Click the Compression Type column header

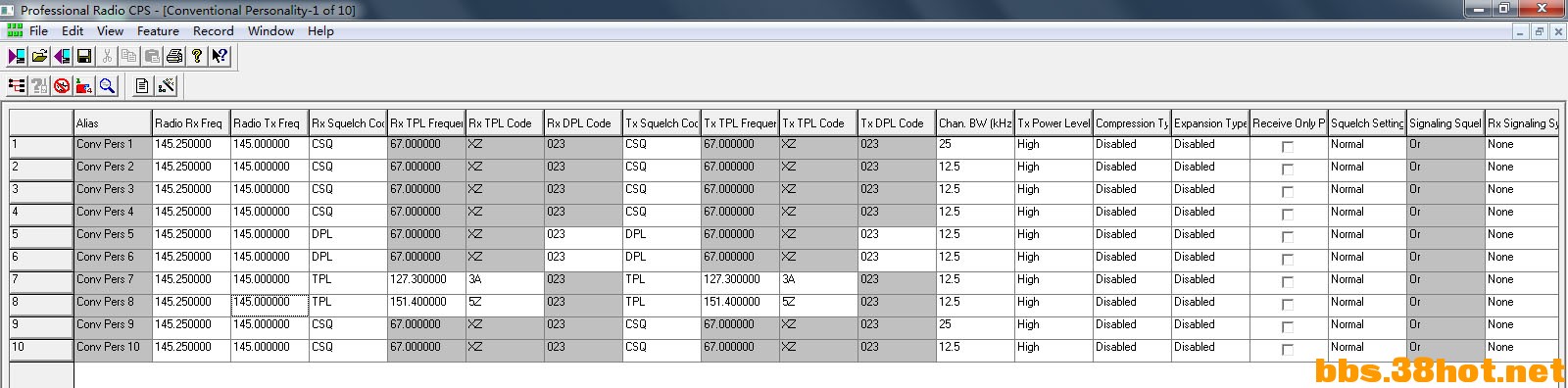(1132, 123)
